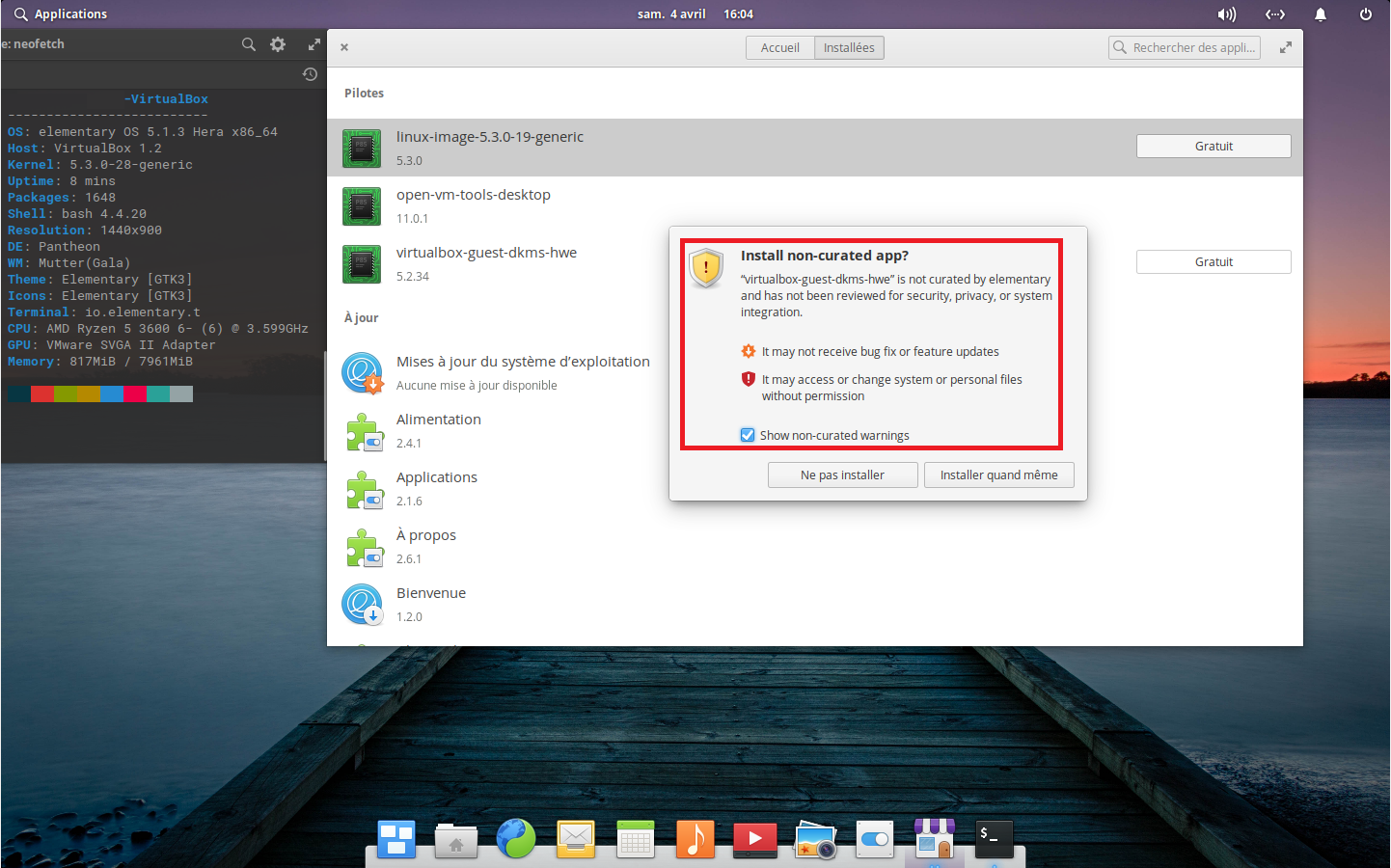The height and width of the screenshot is (868, 1391).
Task: Open the notifications bell in the top panel
Action: pyautogui.click(x=1321, y=14)
